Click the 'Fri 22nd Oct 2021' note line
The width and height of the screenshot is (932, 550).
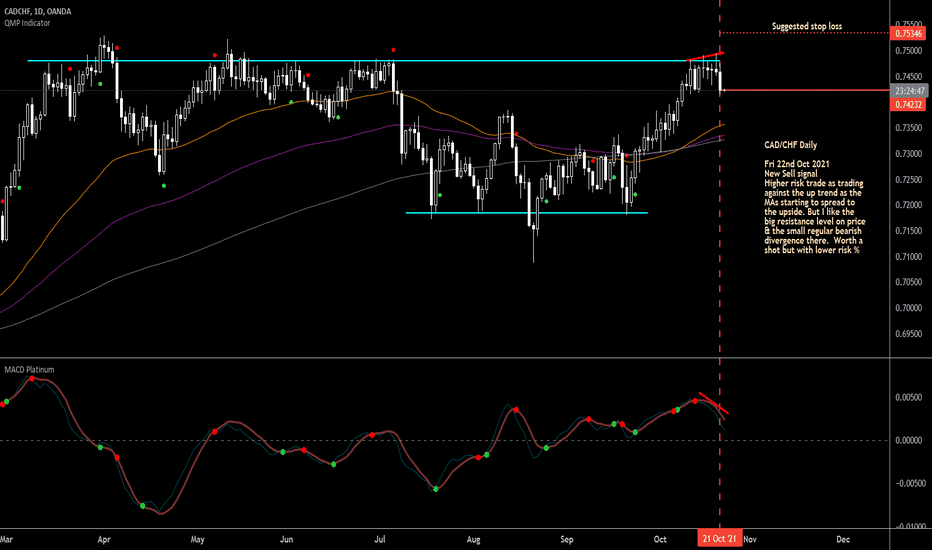pyautogui.click(x=796, y=164)
